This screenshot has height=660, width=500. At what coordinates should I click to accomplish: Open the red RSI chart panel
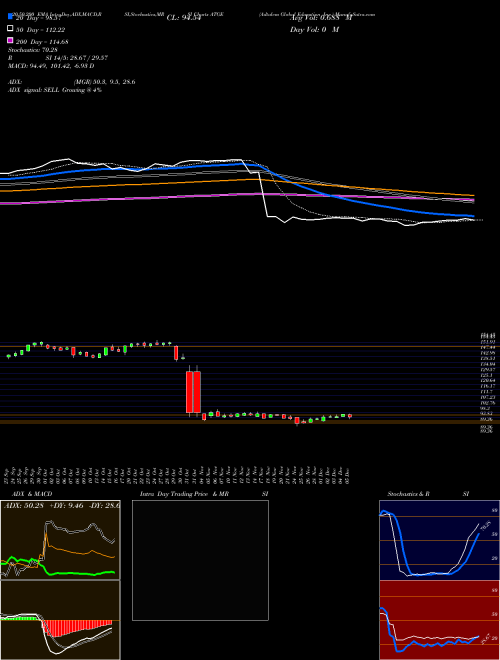439,620
